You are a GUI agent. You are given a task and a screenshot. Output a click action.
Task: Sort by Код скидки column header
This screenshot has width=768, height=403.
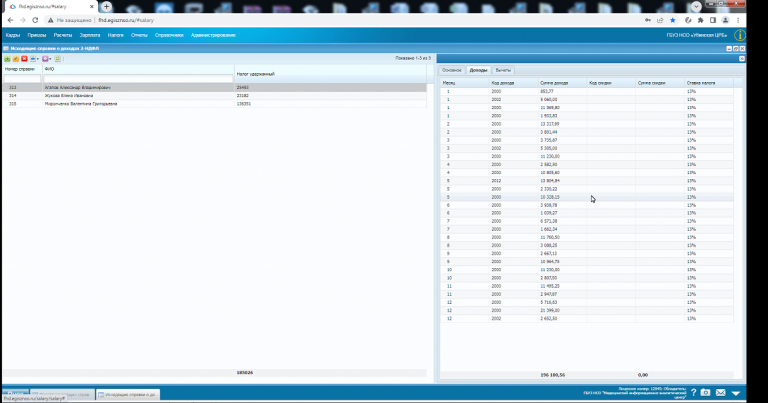611,83
